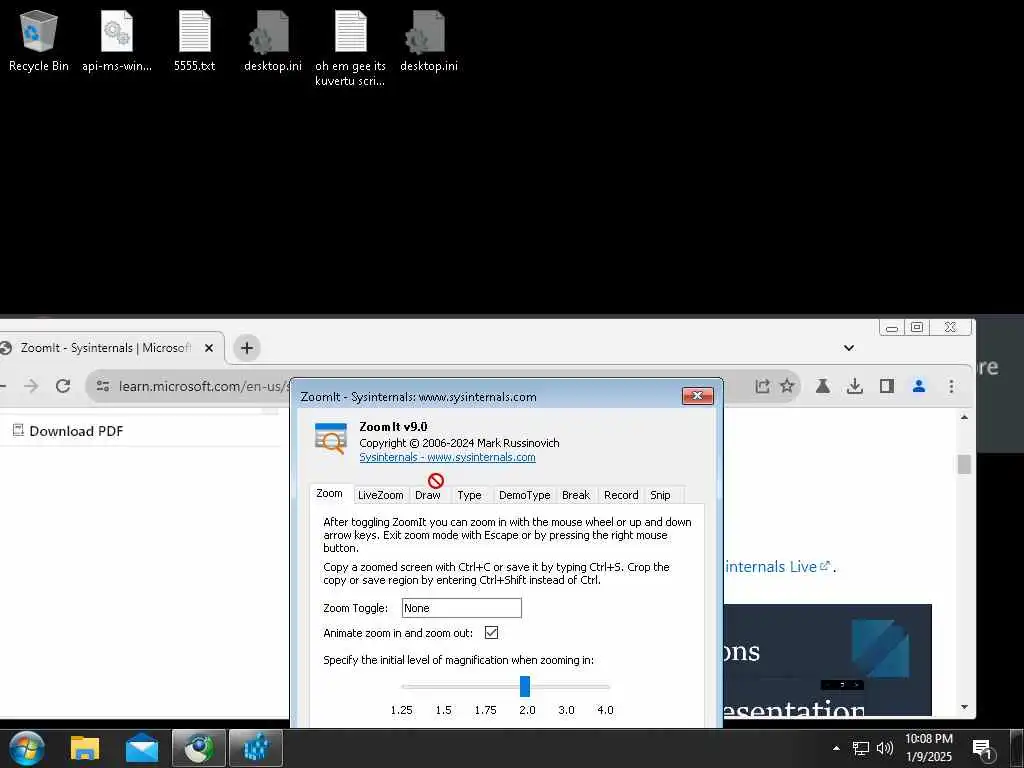Click the share page icon in address bar
The width and height of the screenshot is (1024, 768).
pos(762,386)
